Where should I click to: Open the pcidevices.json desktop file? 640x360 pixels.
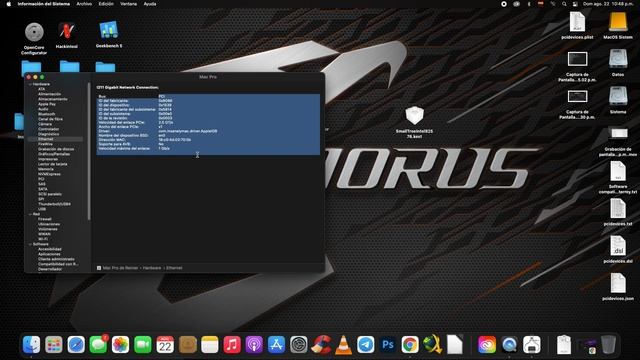pyautogui.click(x=618, y=283)
